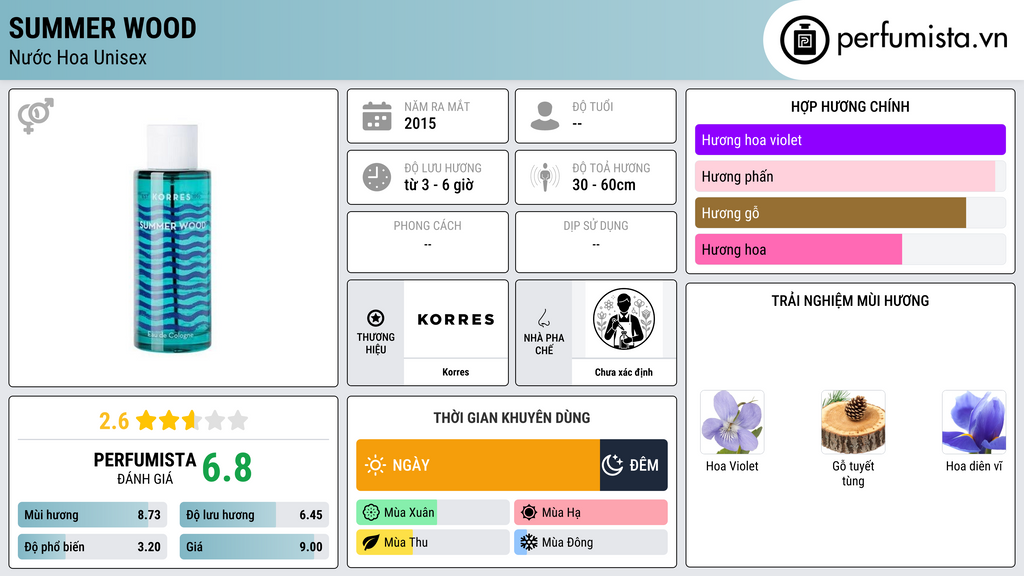The height and width of the screenshot is (576, 1024).
Task: Select the Hương phấn accord bar
Action: pos(850,176)
